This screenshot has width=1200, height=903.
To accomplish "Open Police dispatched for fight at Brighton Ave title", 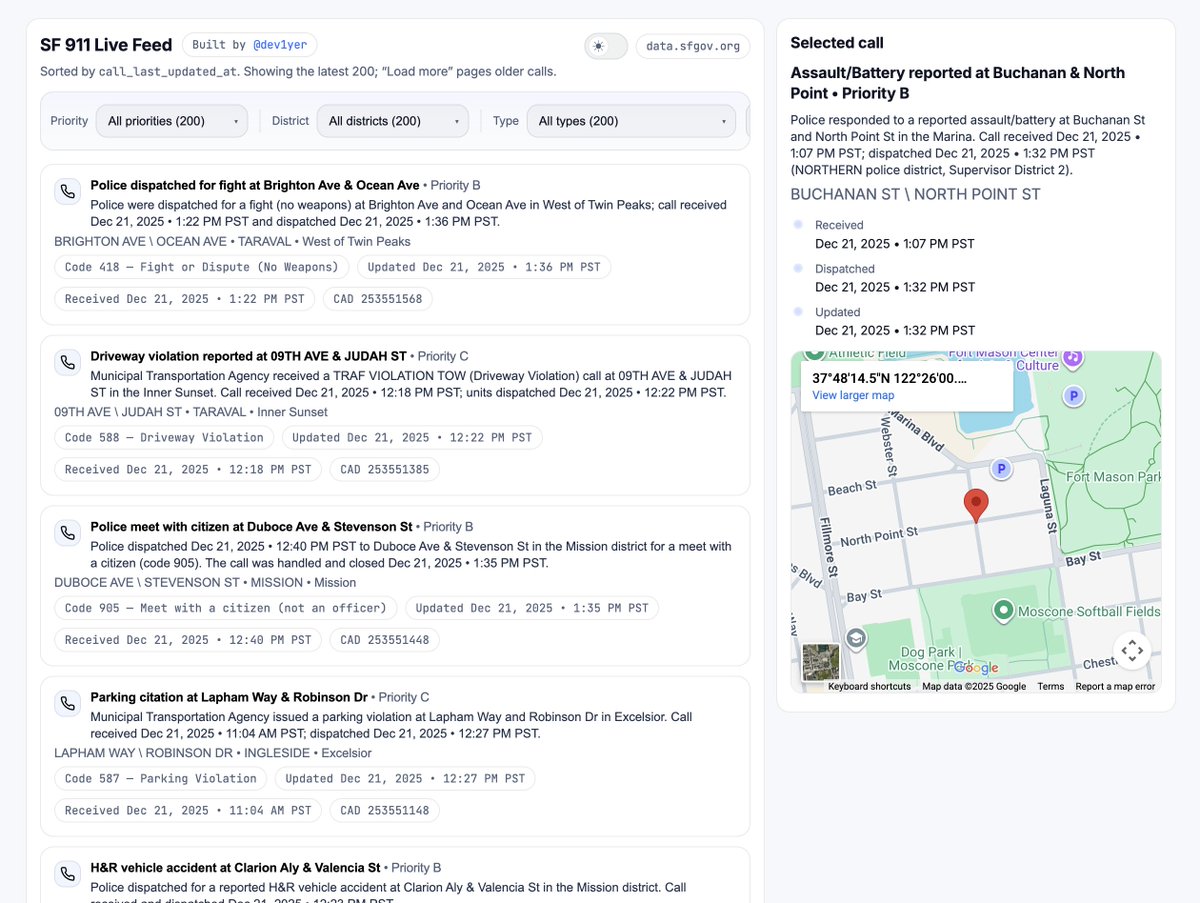I will [255, 185].
